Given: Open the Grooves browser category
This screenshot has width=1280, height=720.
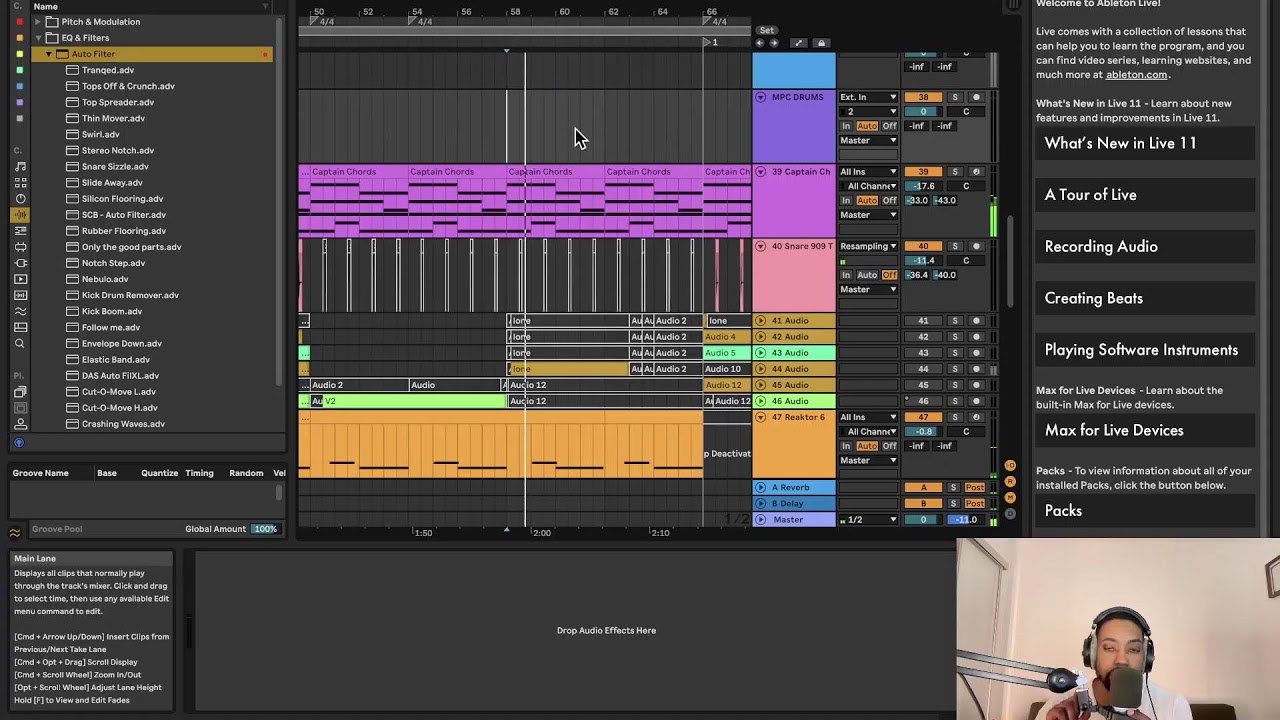Looking at the screenshot, I should 20,311.
